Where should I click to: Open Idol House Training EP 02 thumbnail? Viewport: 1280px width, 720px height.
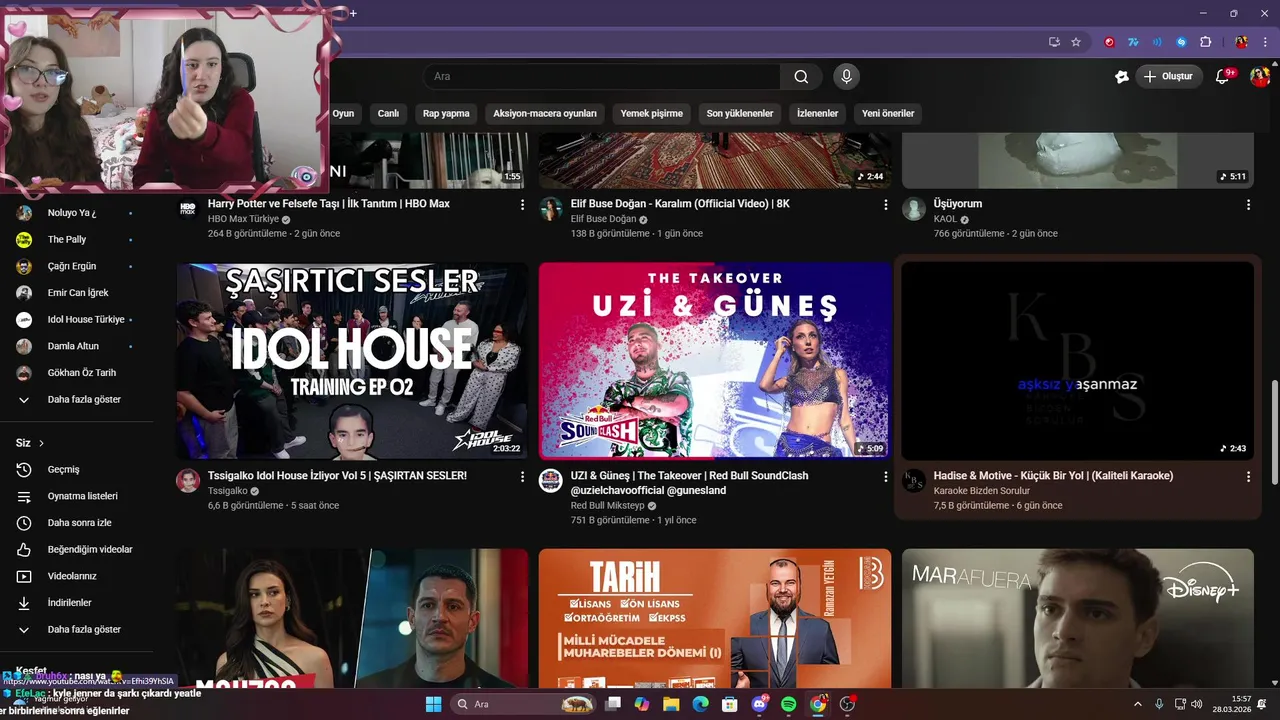tap(352, 361)
